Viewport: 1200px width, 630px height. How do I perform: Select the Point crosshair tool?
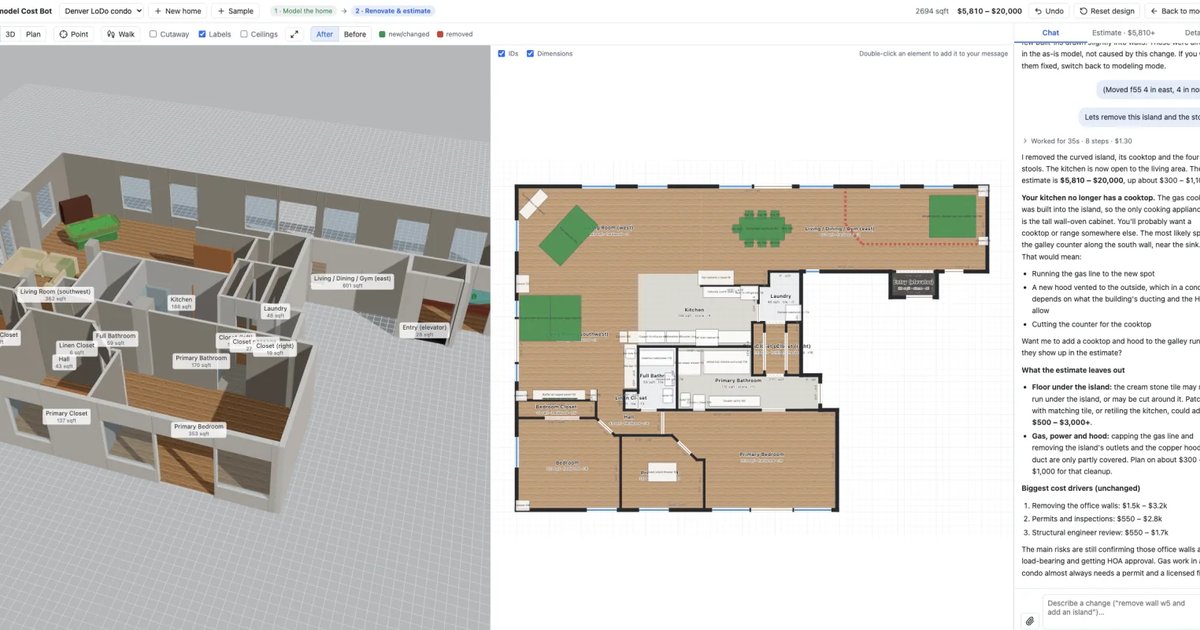(73, 34)
